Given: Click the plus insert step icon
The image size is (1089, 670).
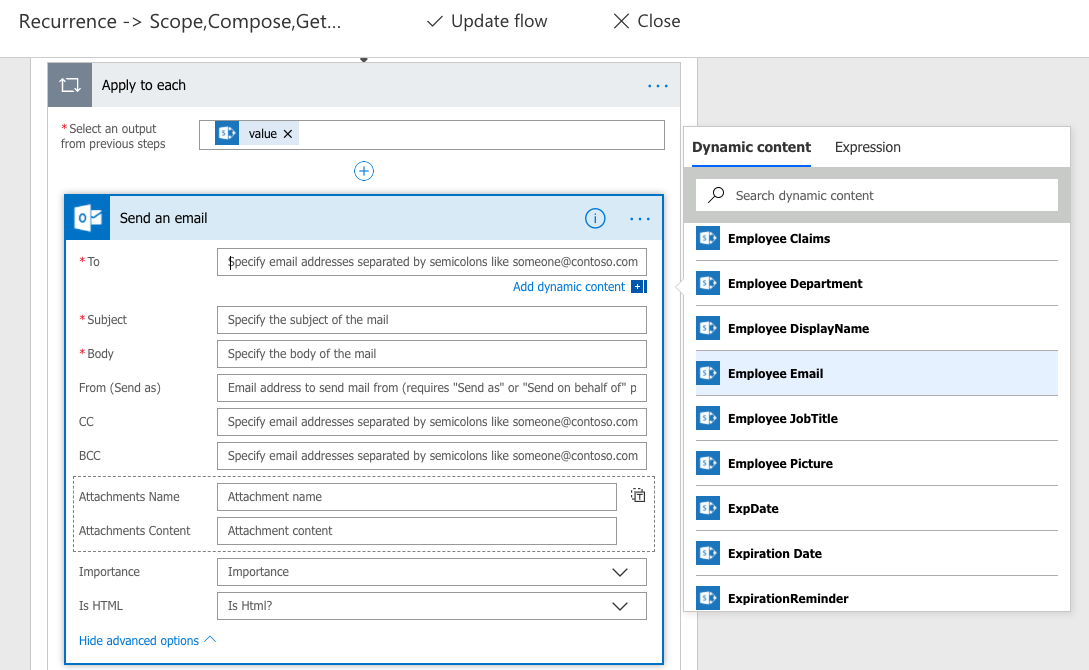Looking at the screenshot, I should [364, 171].
